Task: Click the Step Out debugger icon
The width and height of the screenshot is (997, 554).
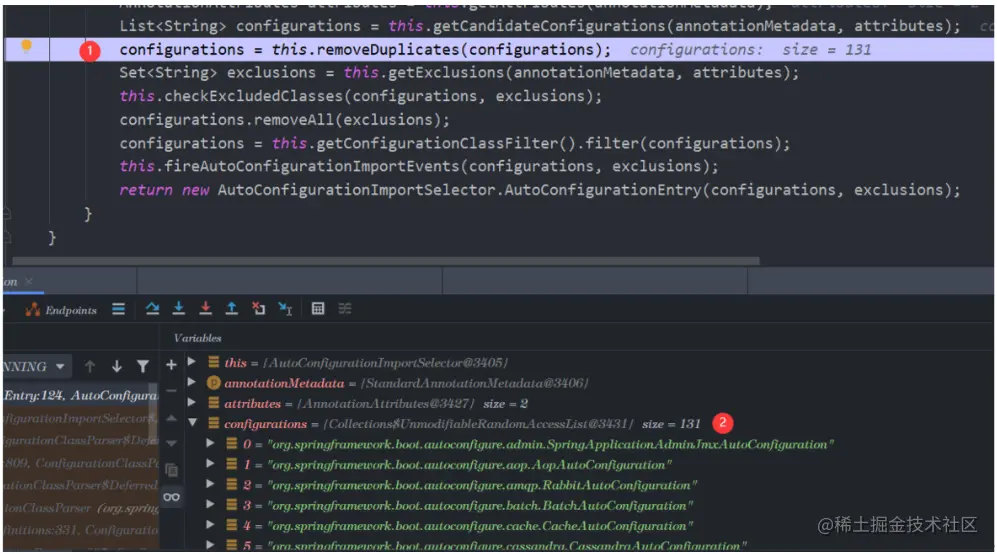Action: pyautogui.click(x=231, y=309)
